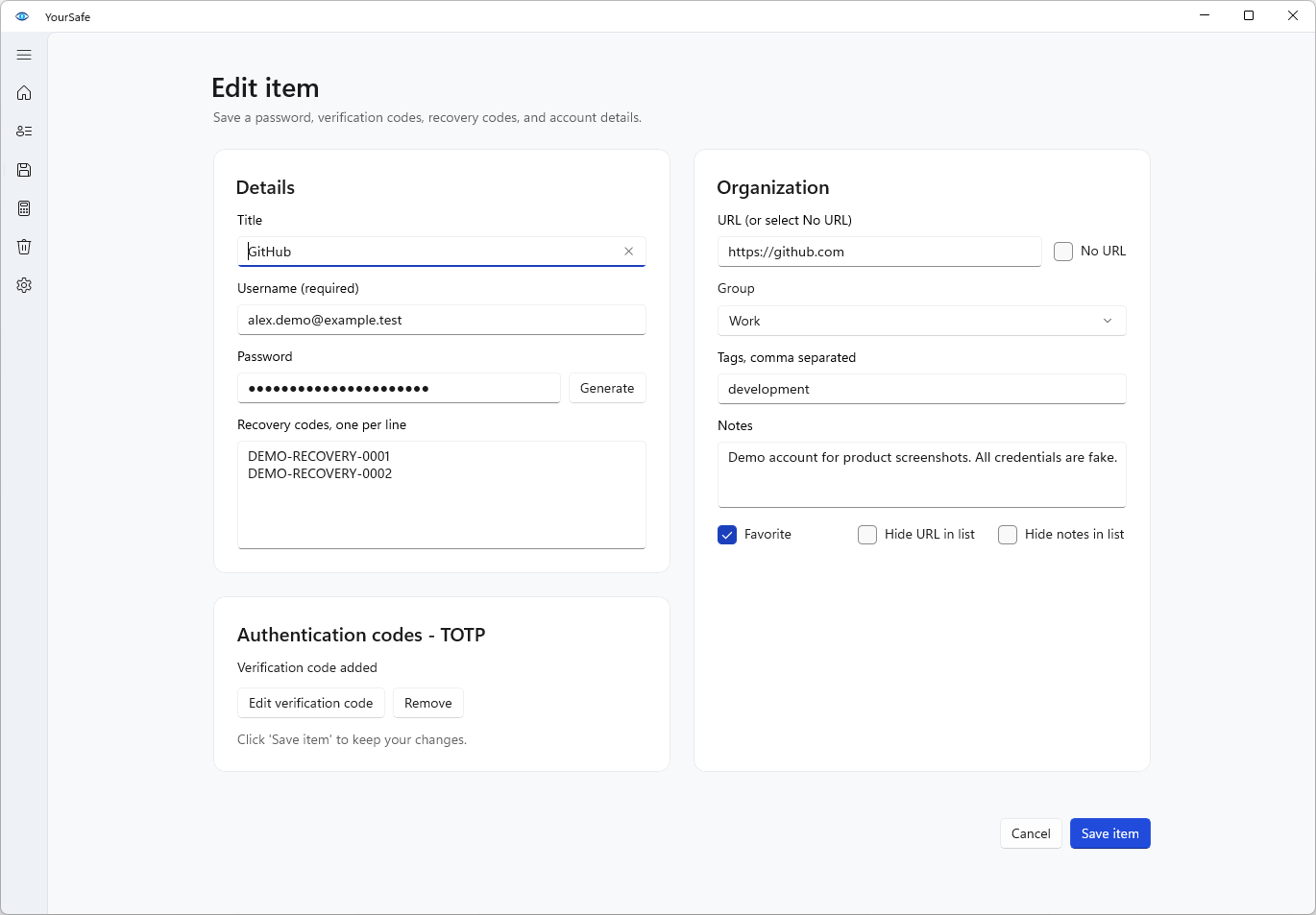Click the Recovery codes text area
Viewport: 1316px width, 915px height.
point(442,495)
